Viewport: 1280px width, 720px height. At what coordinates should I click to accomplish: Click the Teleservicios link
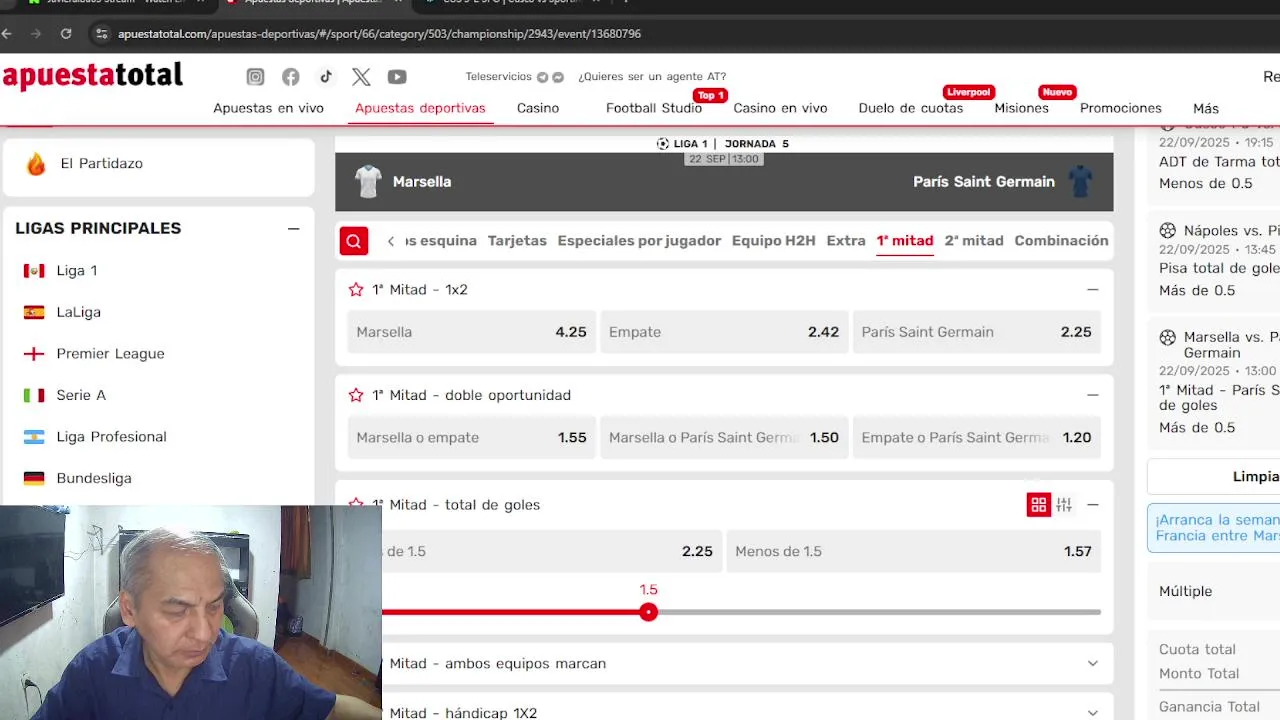[x=498, y=77]
